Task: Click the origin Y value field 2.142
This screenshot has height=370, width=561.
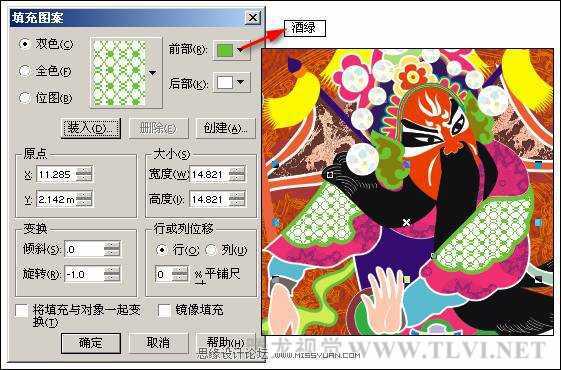Action: pyautogui.click(x=56, y=199)
